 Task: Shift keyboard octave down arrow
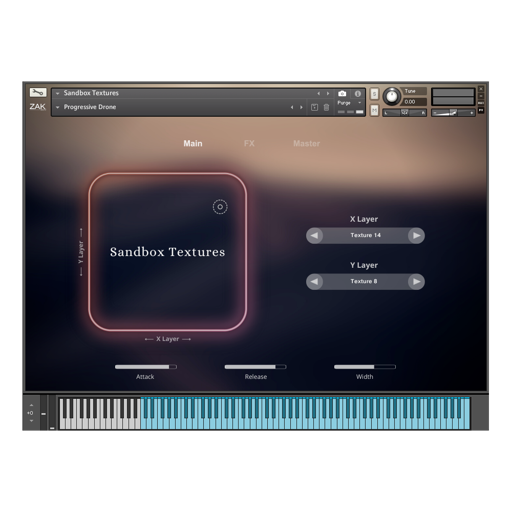pos(31,421)
